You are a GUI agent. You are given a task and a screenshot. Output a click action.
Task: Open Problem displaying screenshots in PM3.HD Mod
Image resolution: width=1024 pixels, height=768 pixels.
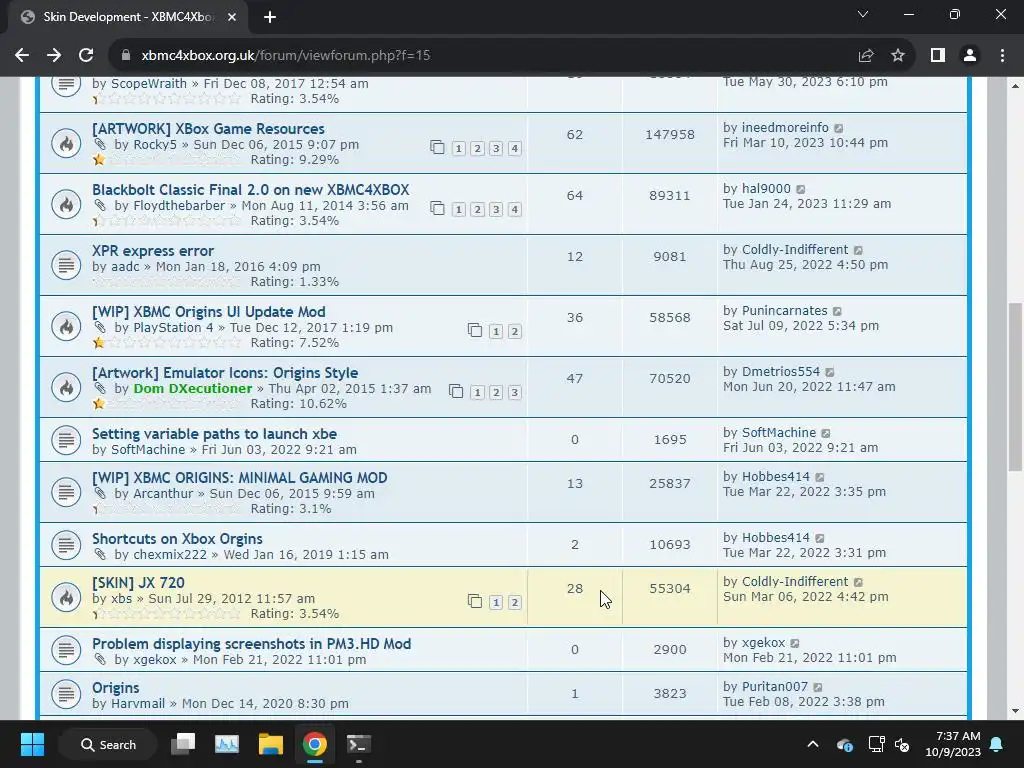[251, 644]
